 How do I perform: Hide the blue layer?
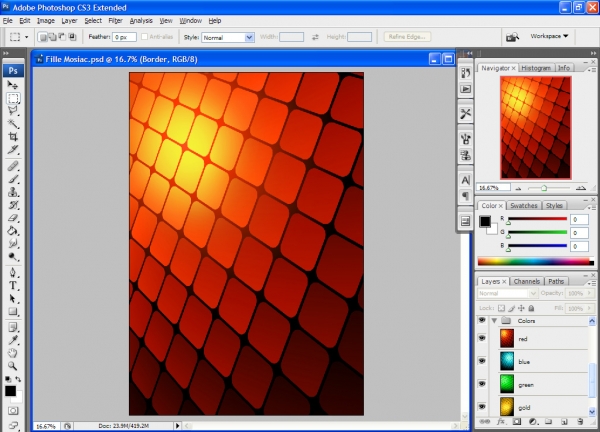482,361
